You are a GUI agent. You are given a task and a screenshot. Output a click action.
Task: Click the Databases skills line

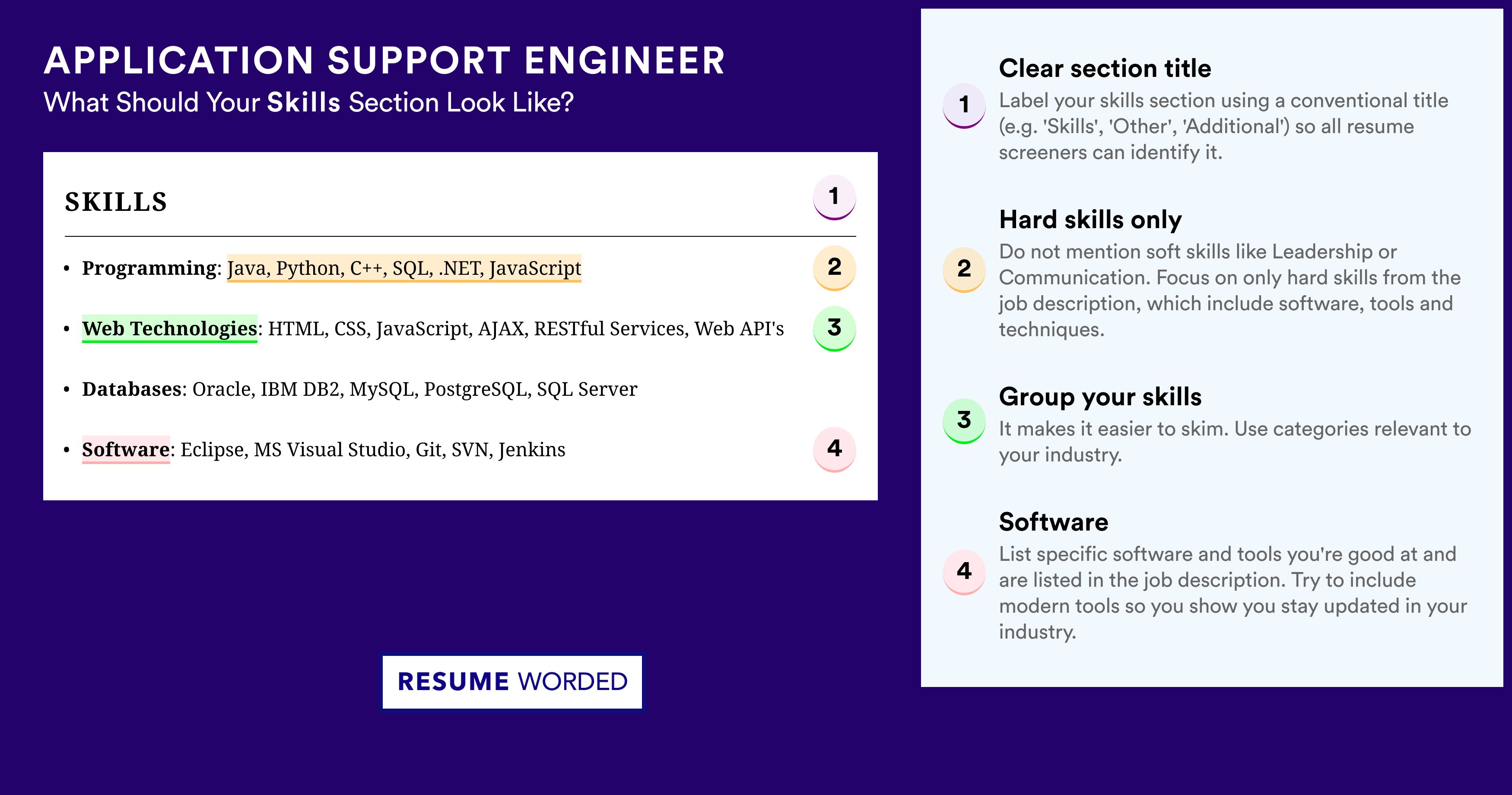(359, 389)
